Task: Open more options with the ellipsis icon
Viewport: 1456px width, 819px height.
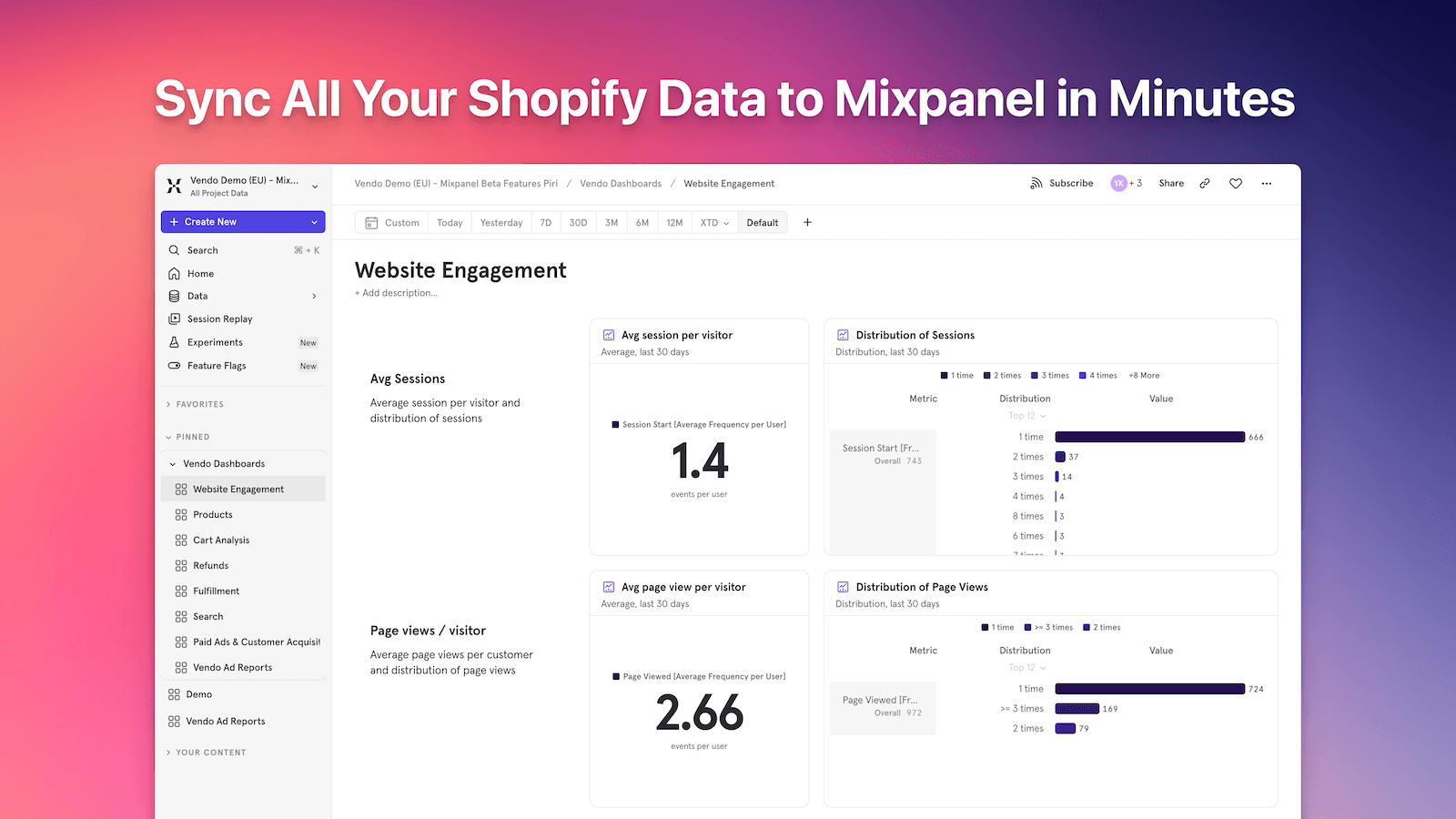Action: pyautogui.click(x=1266, y=183)
